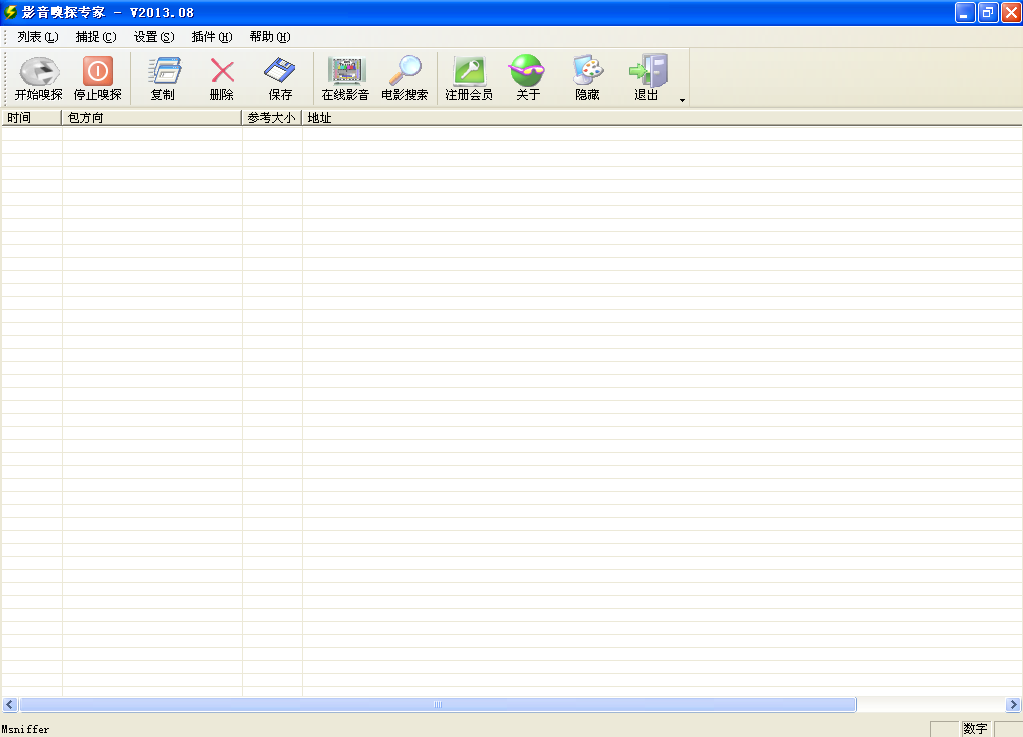This screenshot has width=1023, height=737.
Task: Sort by the 时间 column header
Action: (31, 117)
